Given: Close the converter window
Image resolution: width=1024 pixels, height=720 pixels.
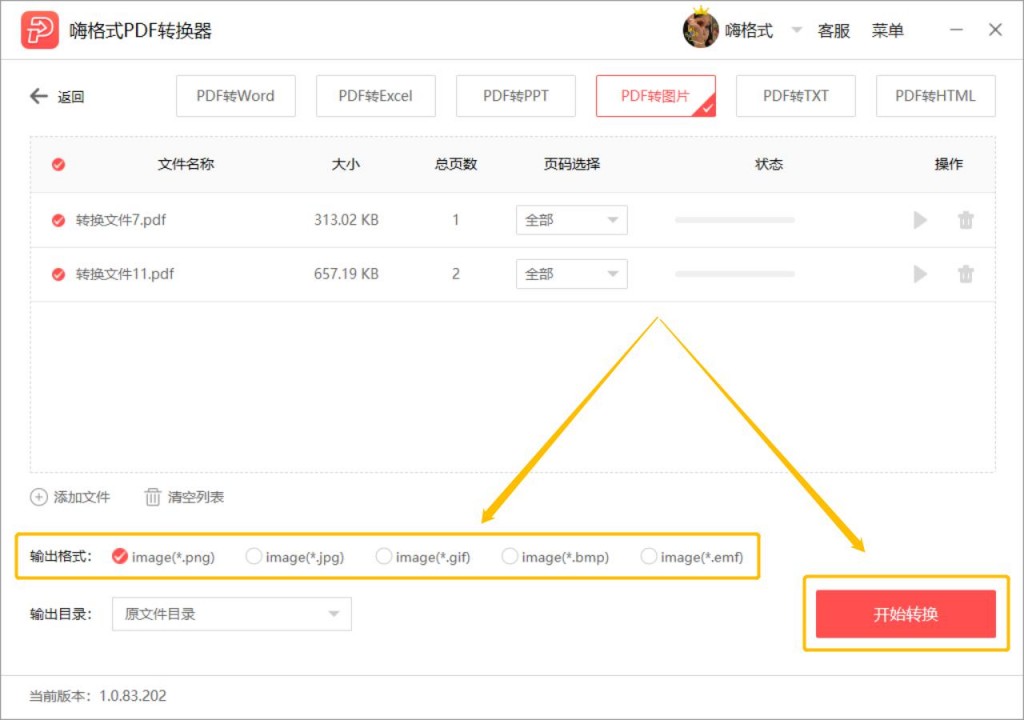Looking at the screenshot, I should 995,29.
